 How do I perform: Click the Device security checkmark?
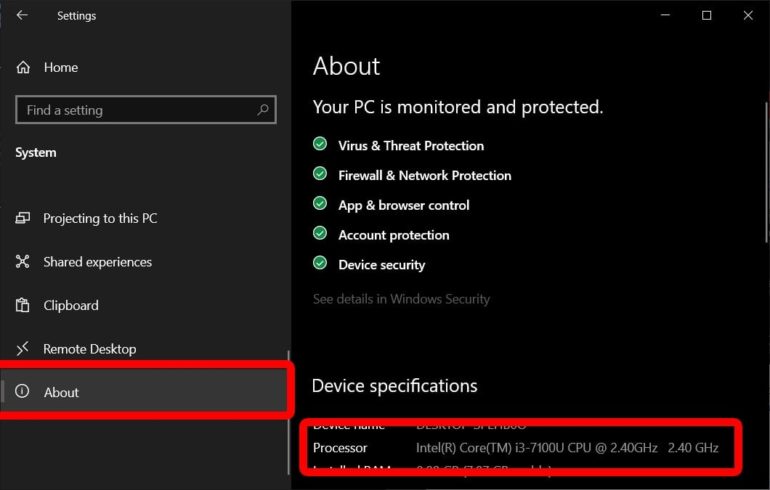(320, 265)
